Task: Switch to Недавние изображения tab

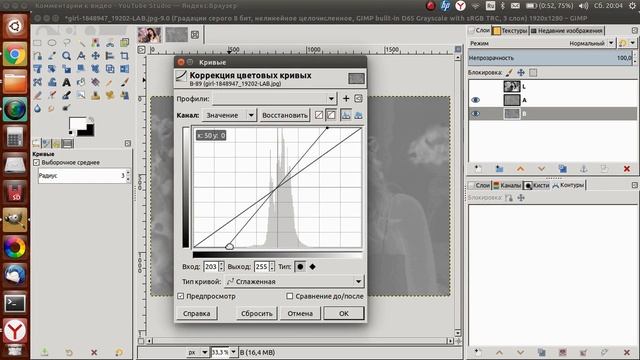Action: (567, 31)
